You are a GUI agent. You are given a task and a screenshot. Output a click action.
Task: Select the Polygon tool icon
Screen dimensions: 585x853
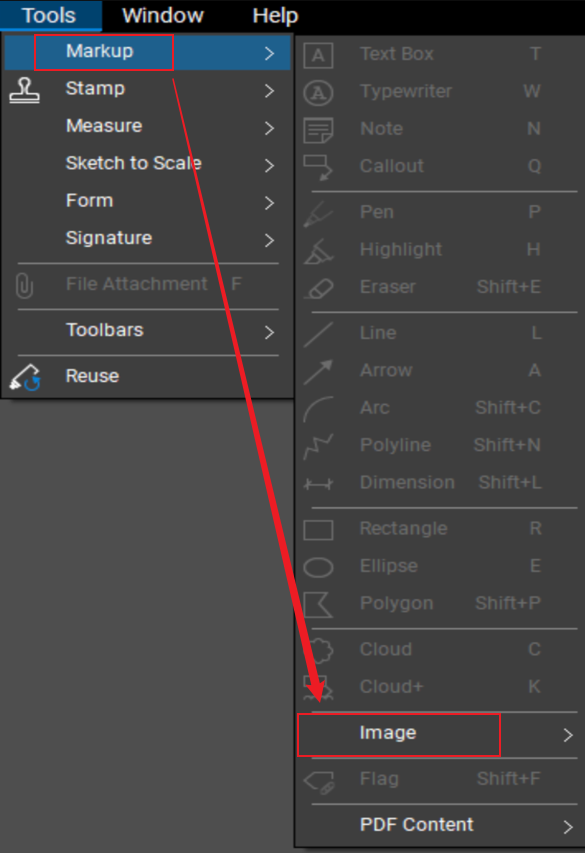point(319,604)
